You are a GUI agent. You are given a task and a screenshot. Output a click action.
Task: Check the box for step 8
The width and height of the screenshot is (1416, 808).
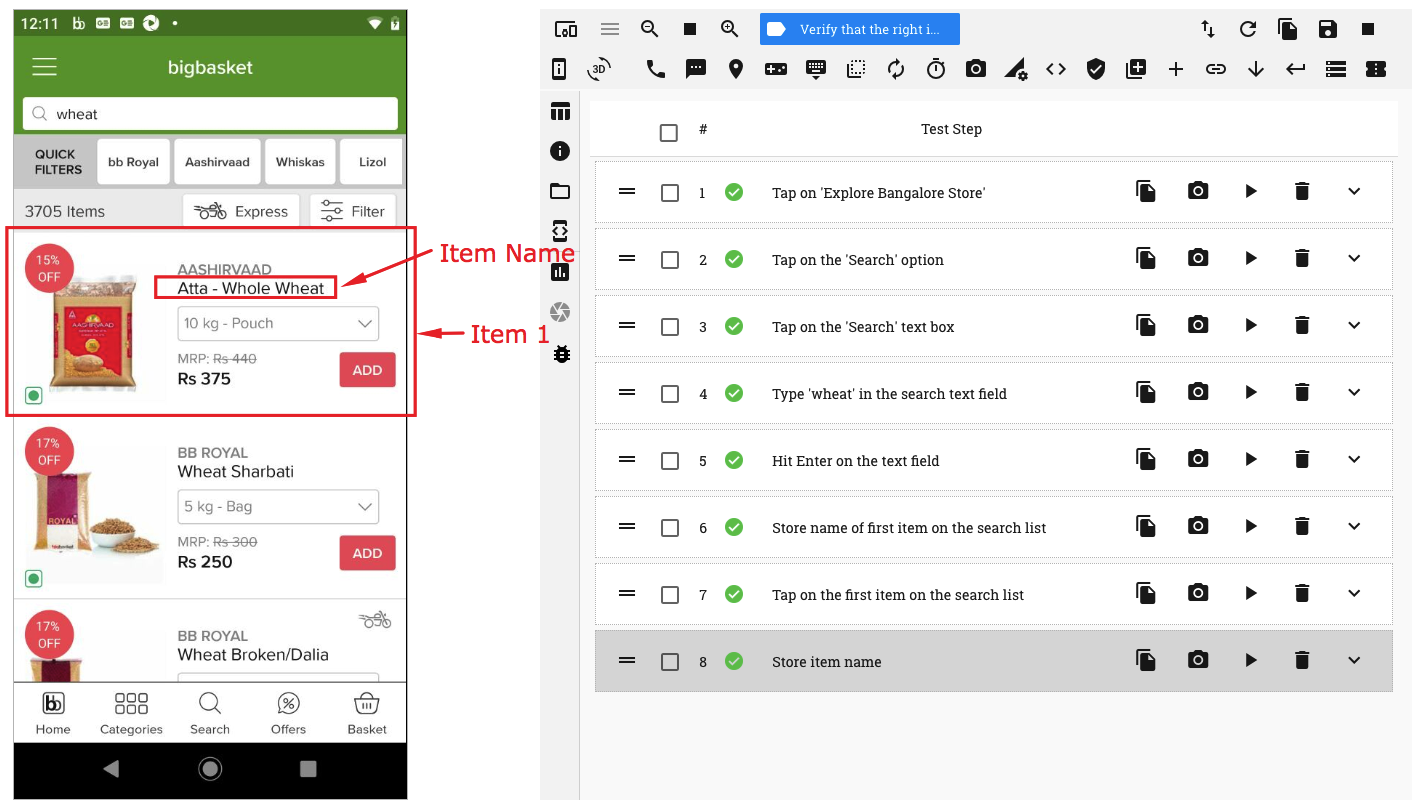670,662
